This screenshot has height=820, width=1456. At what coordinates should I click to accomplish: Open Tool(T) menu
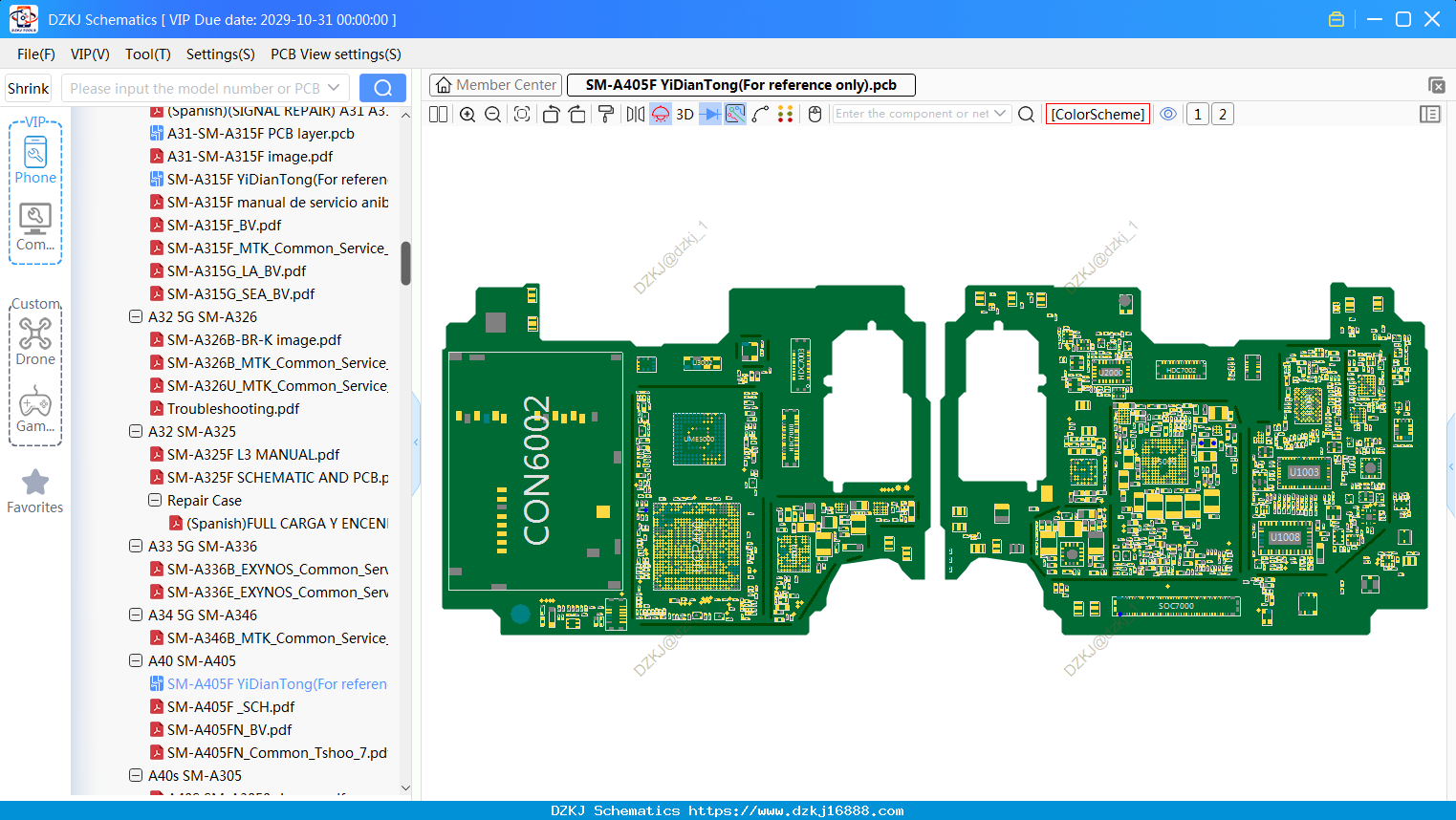click(x=148, y=54)
